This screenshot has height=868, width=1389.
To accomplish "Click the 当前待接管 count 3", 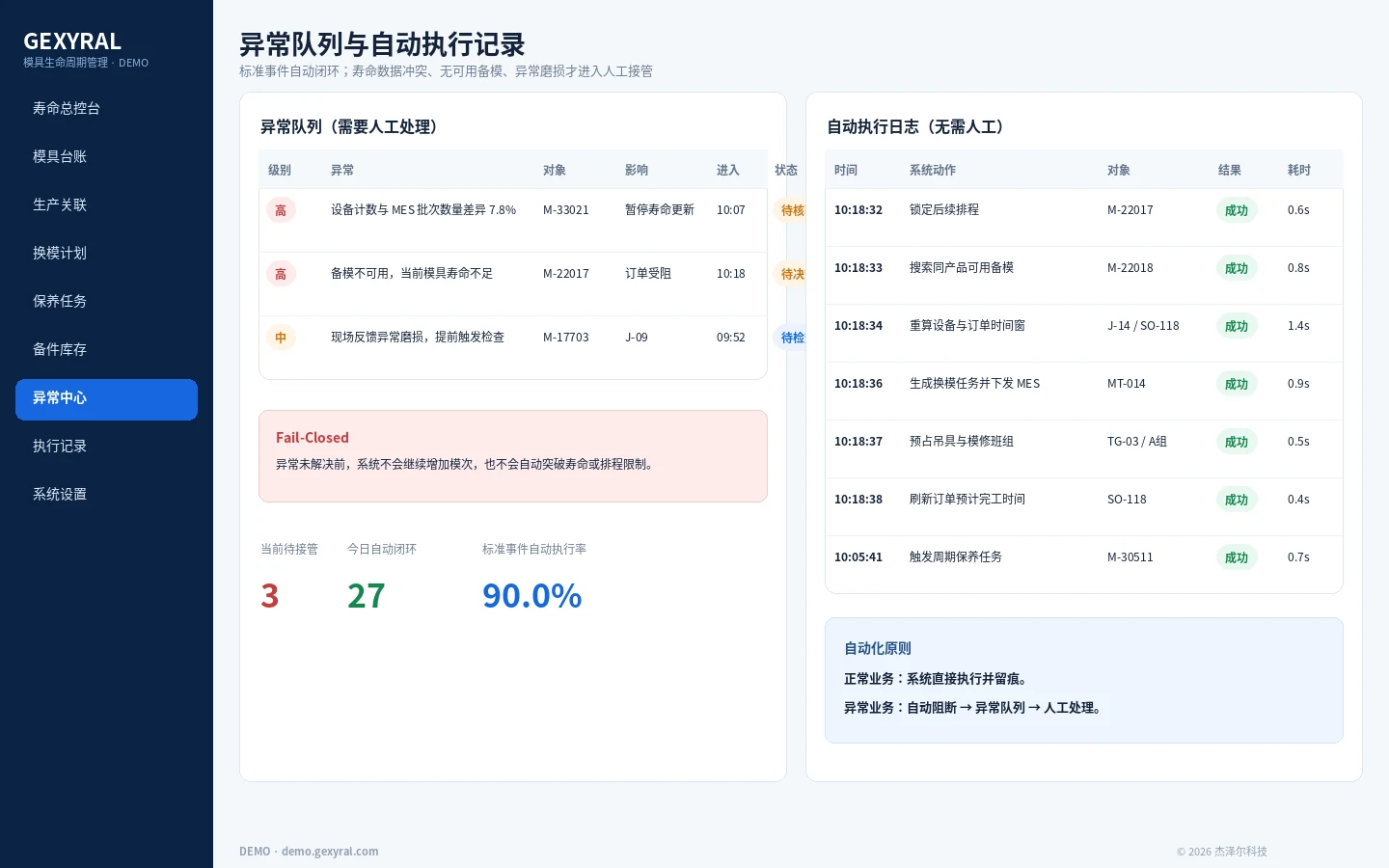I will point(270,596).
